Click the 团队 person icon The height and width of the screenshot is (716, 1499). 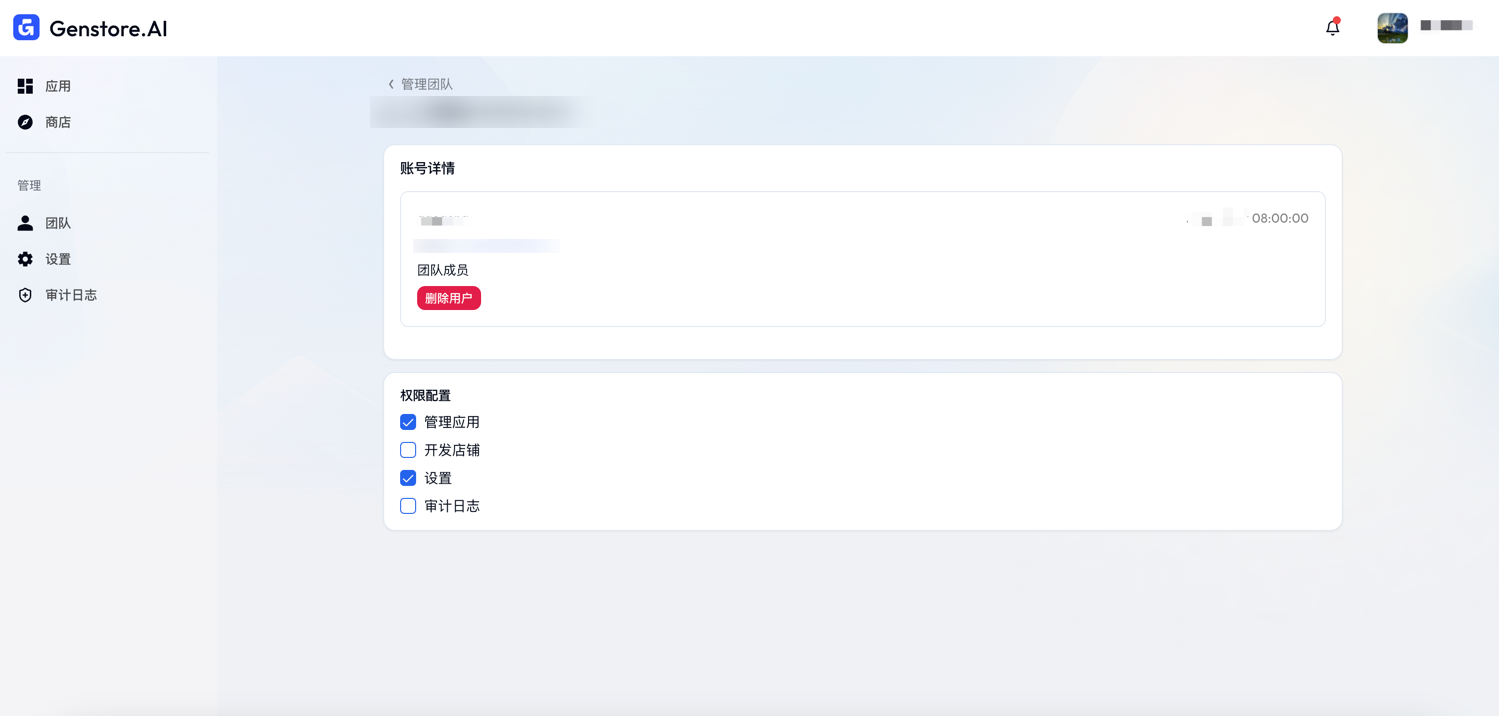[x=25, y=223]
